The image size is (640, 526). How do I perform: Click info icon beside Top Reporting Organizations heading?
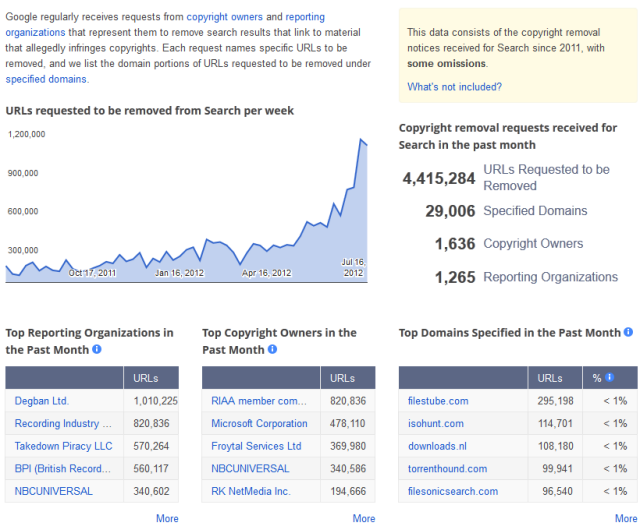(97, 350)
